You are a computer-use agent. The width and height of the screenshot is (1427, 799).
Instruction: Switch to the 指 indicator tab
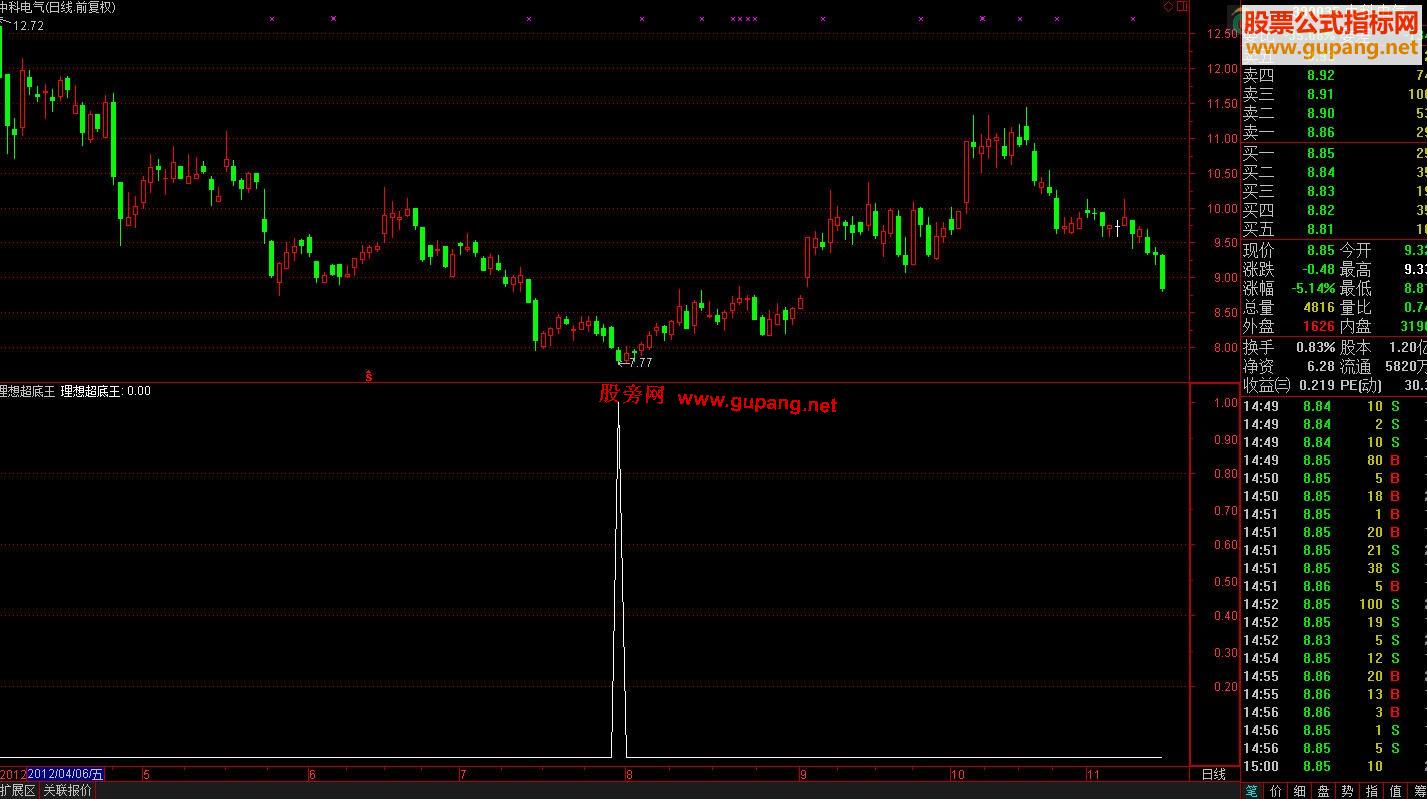(1372, 791)
